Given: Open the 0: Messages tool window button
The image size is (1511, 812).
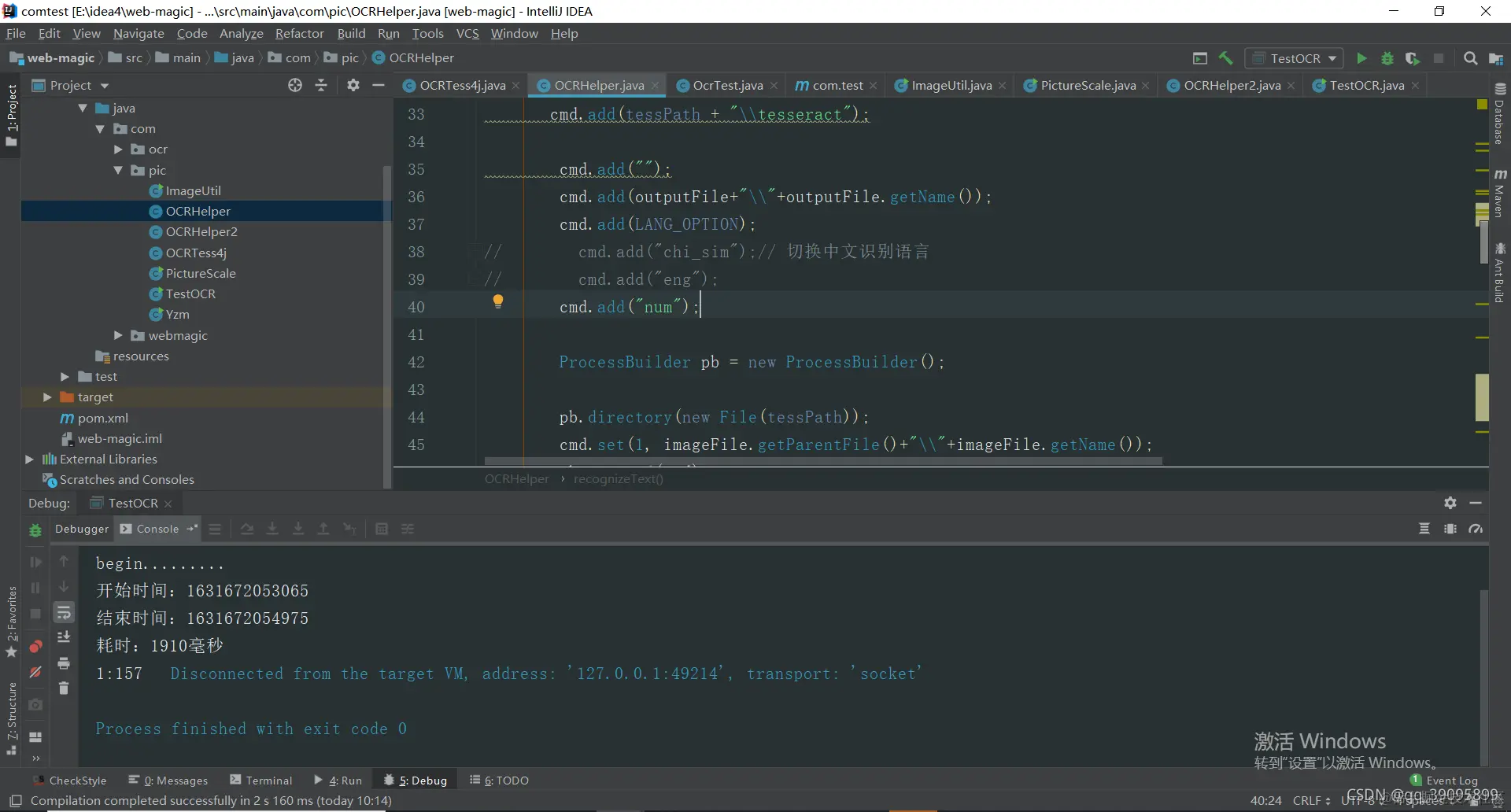Looking at the screenshot, I should 168,781.
